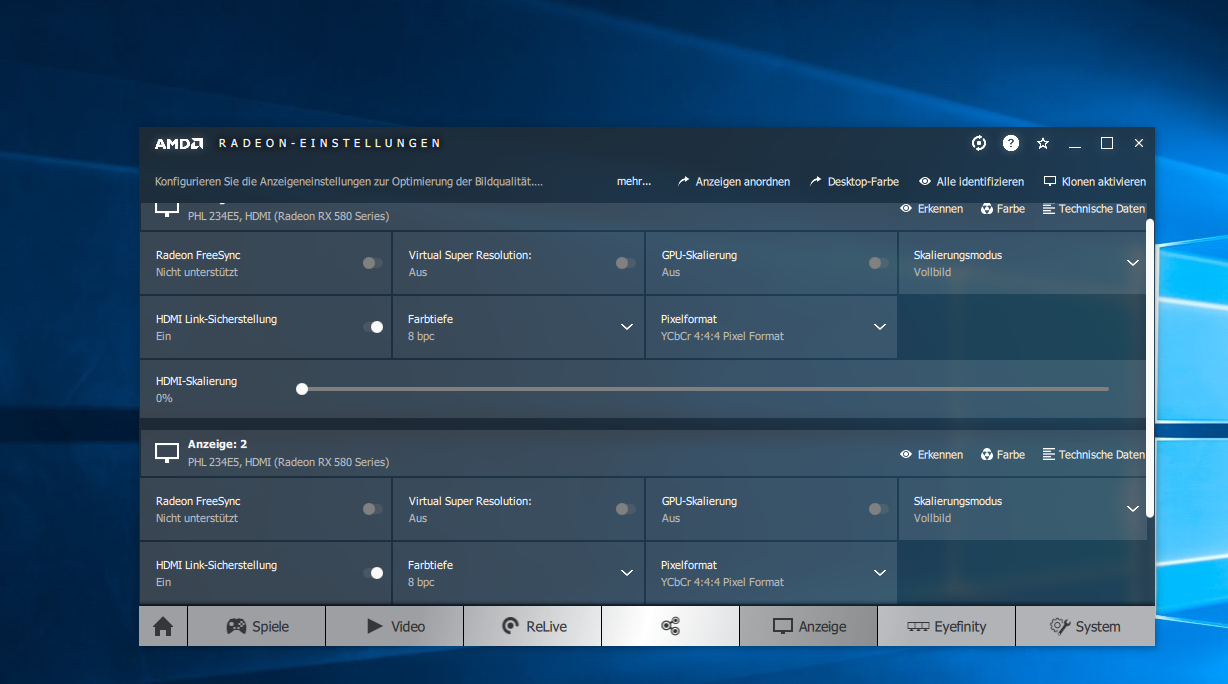Open the Eyefinity tab
The image size is (1228, 684).
[946, 626]
